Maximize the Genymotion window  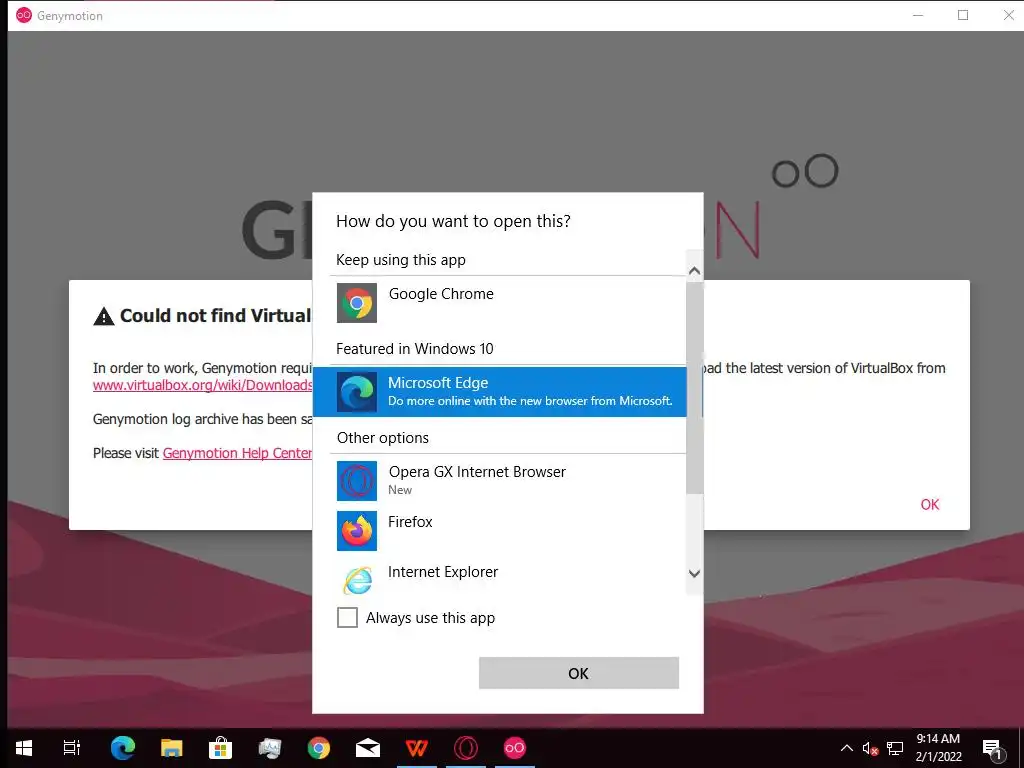963,15
